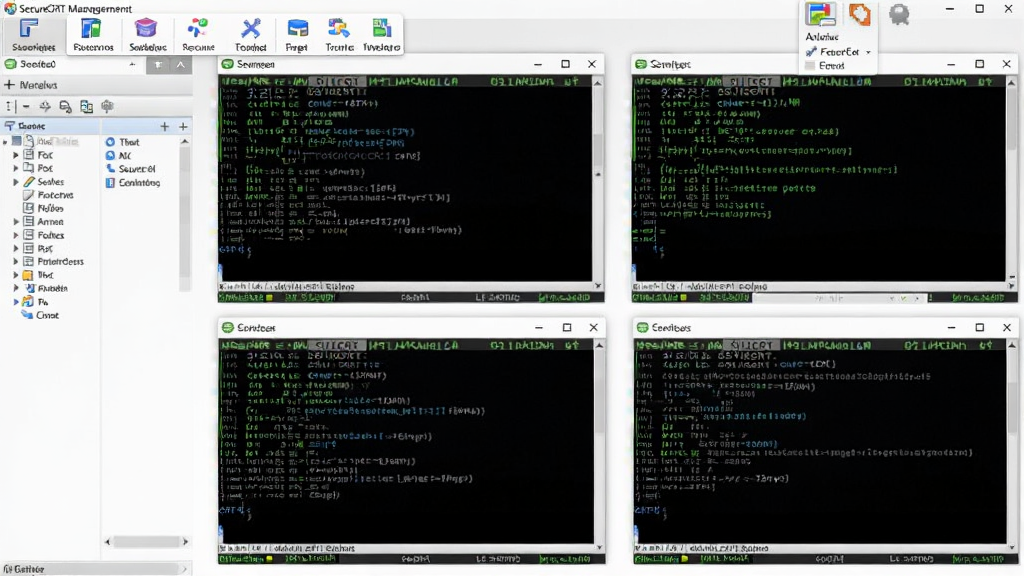Collapse left panel with up chevron button
Image resolution: width=1024 pixels, height=576 pixels.
click(x=181, y=65)
